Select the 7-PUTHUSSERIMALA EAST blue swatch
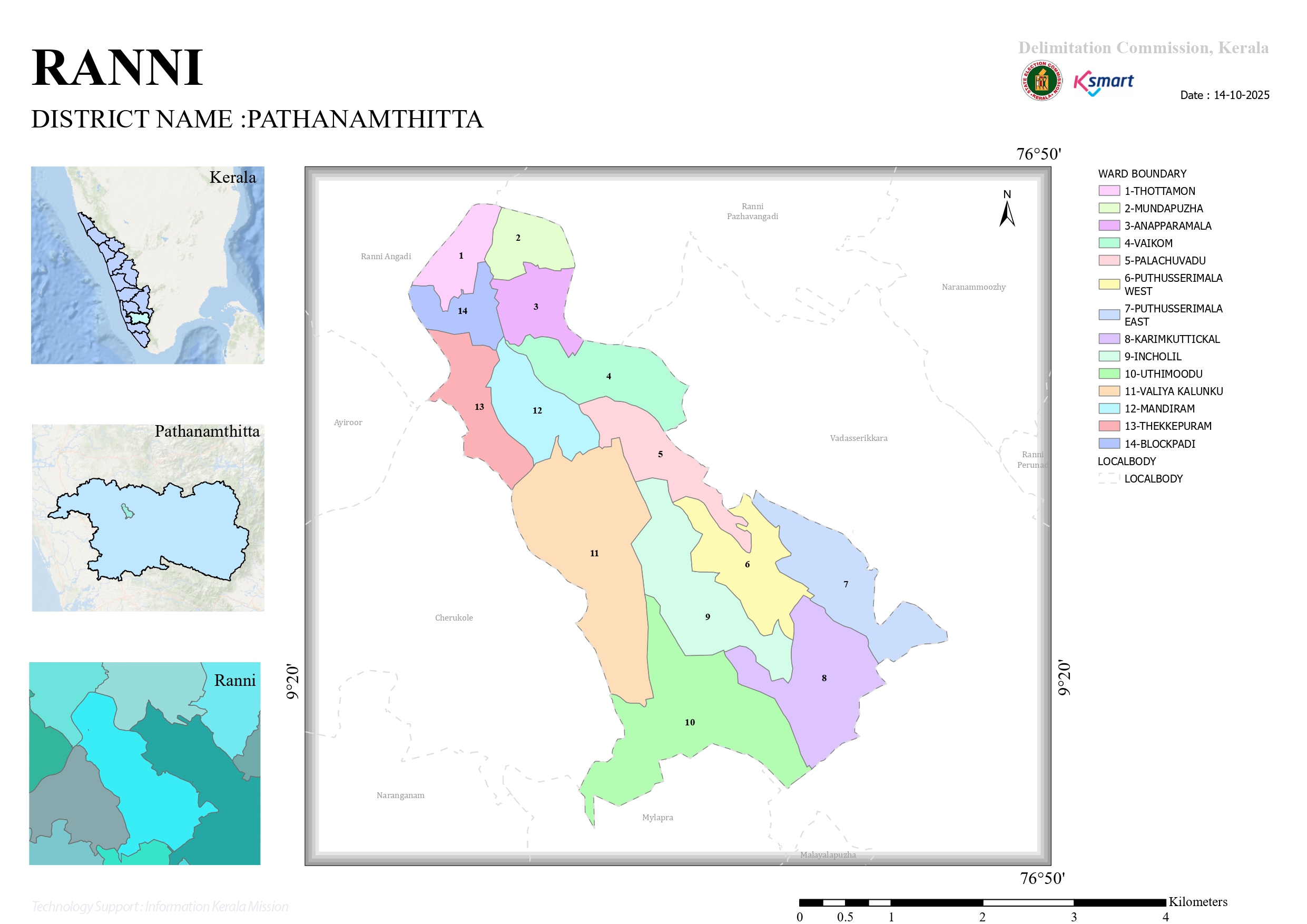The height and width of the screenshot is (924, 1307). [x=1109, y=315]
